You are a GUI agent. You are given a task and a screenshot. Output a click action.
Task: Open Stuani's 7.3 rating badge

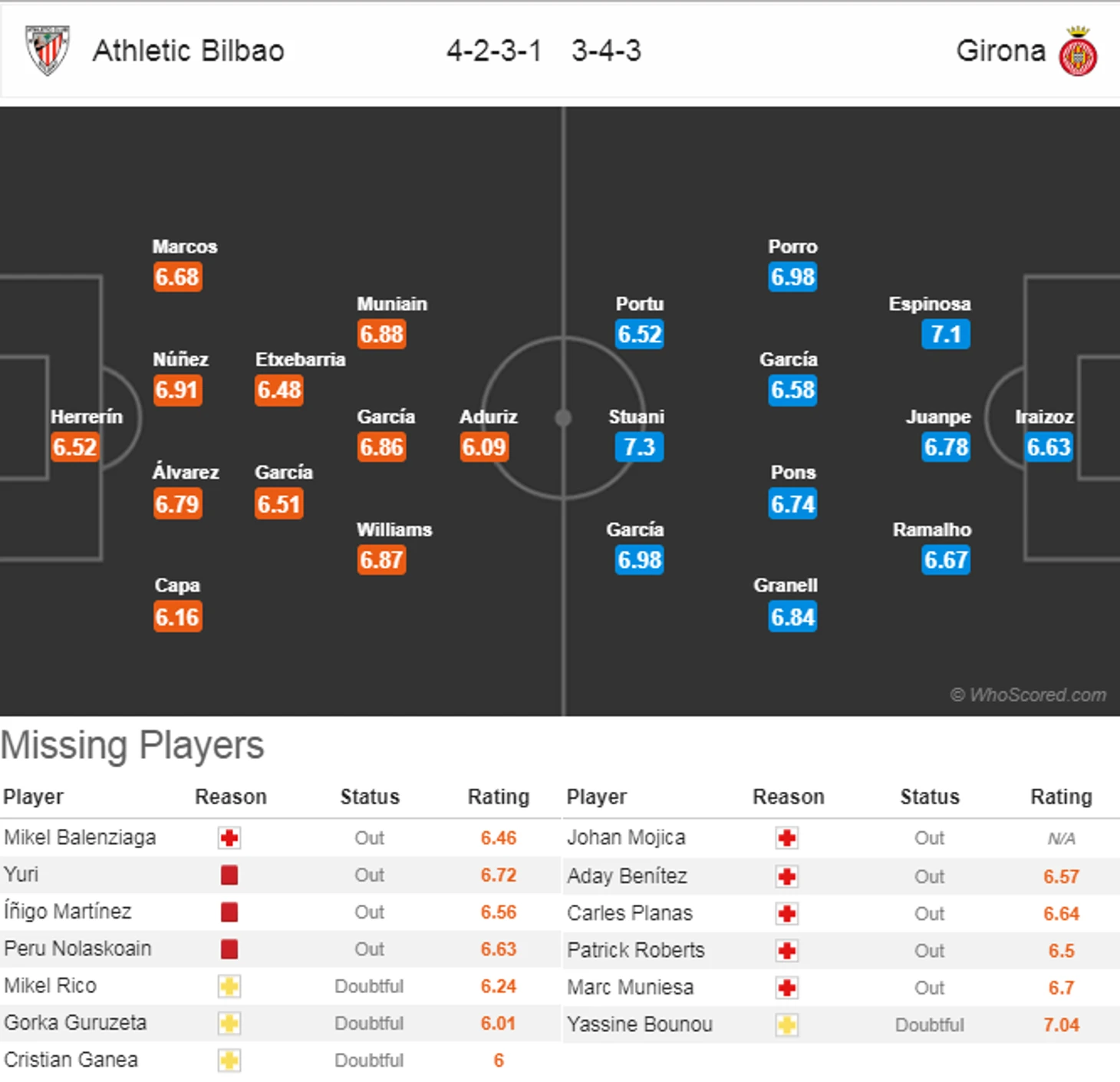pos(638,447)
